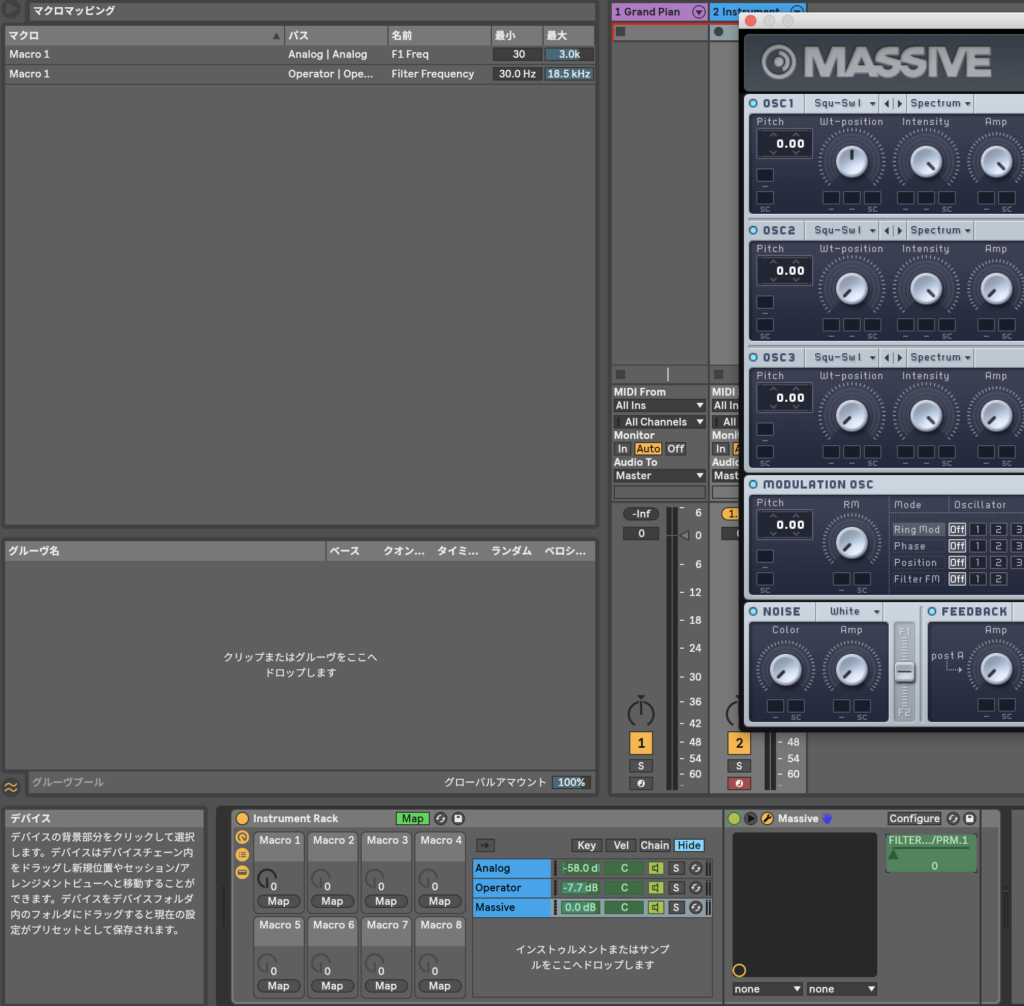Show the rack's chain list selector icon
1024x1006 pixels.
(242, 854)
